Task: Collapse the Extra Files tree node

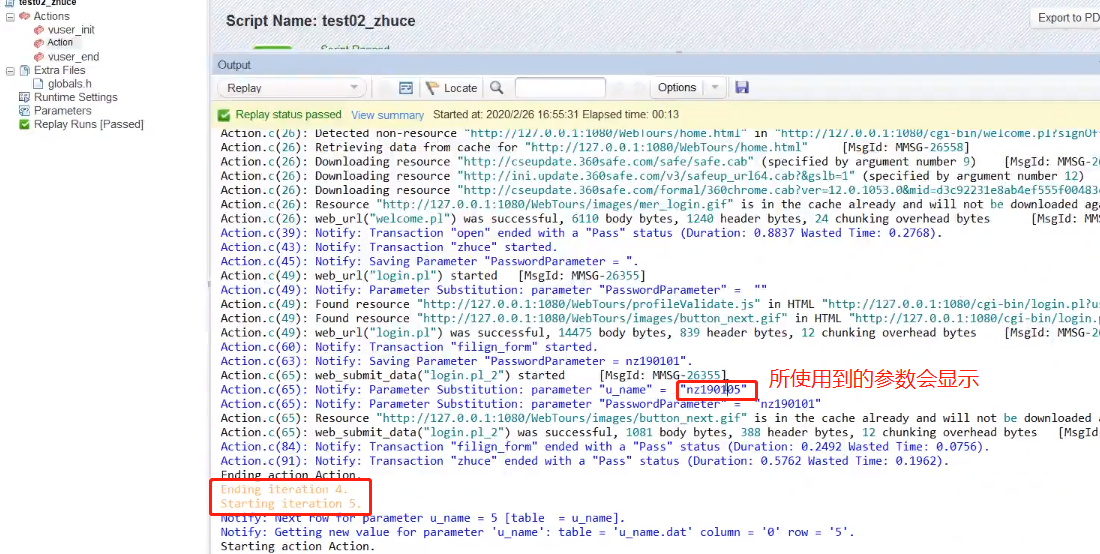Action: [10, 71]
